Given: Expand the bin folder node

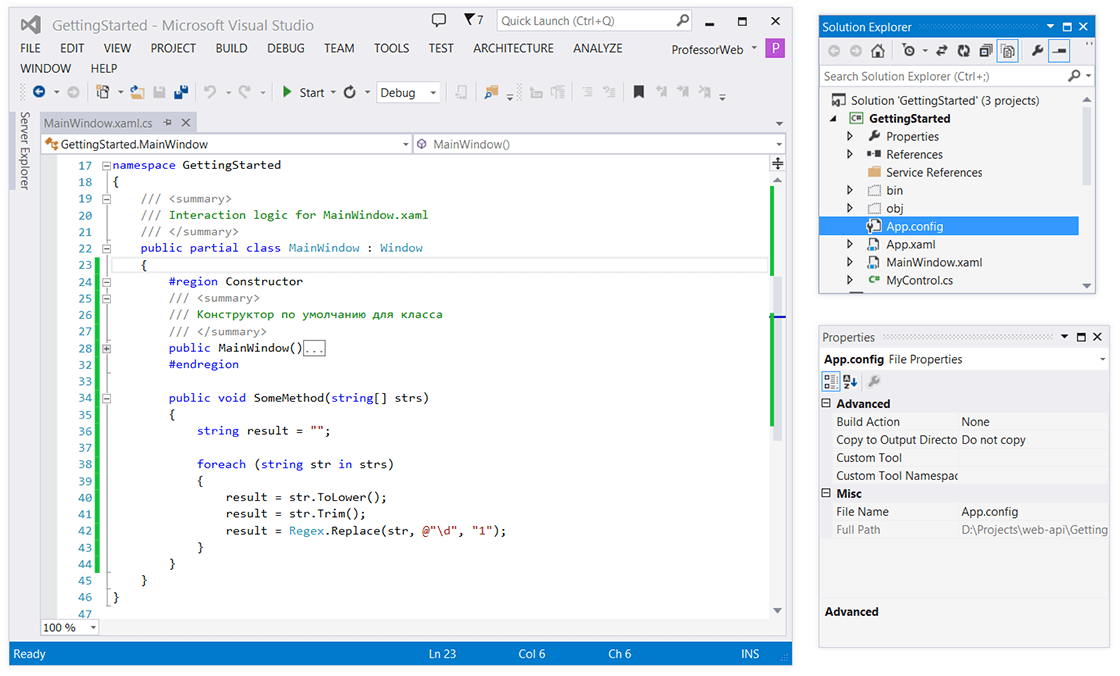Looking at the screenshot, I should [x=850, y=190].
